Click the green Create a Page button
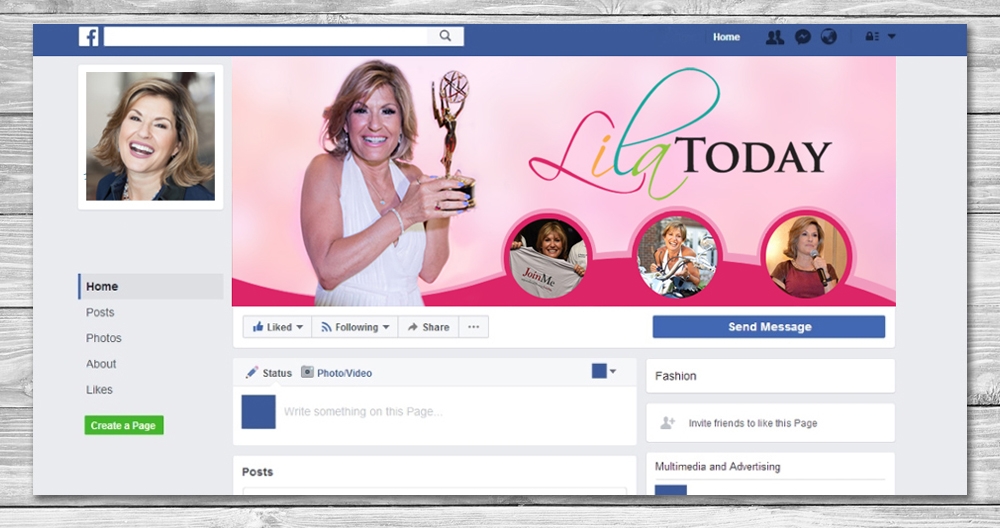1000x528 pixels. coord(124,425)
